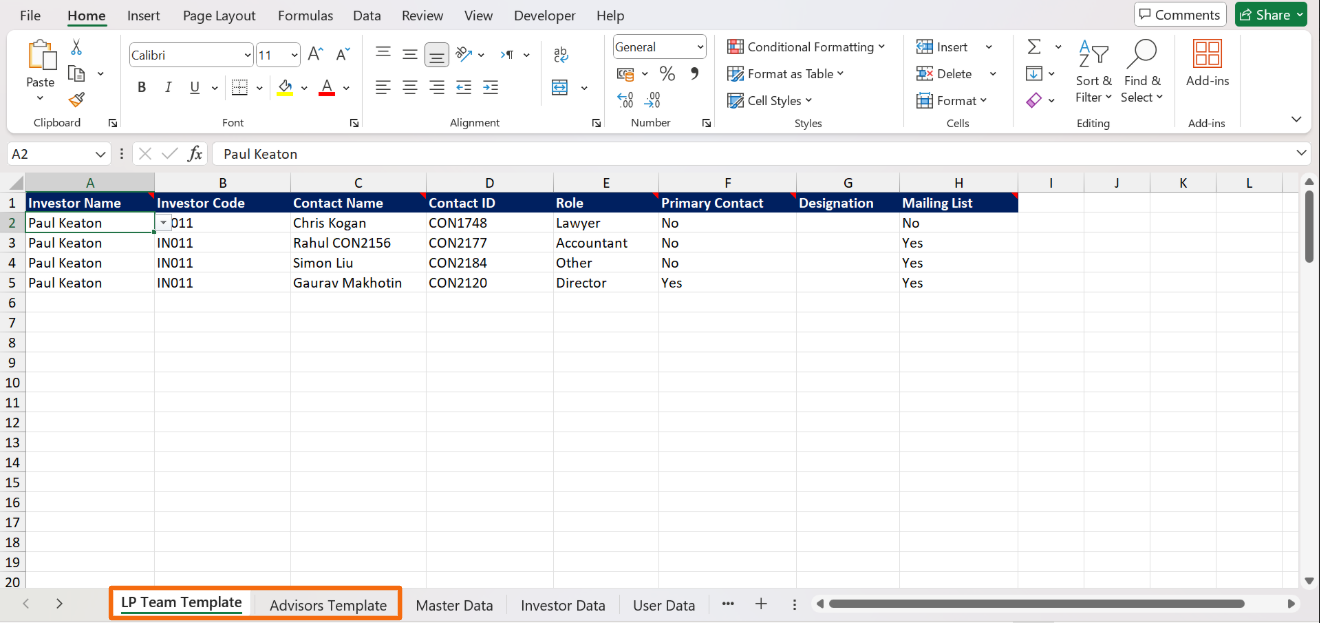Click the Cut scissors icon

pyautogui.click(x=77, y=48)
